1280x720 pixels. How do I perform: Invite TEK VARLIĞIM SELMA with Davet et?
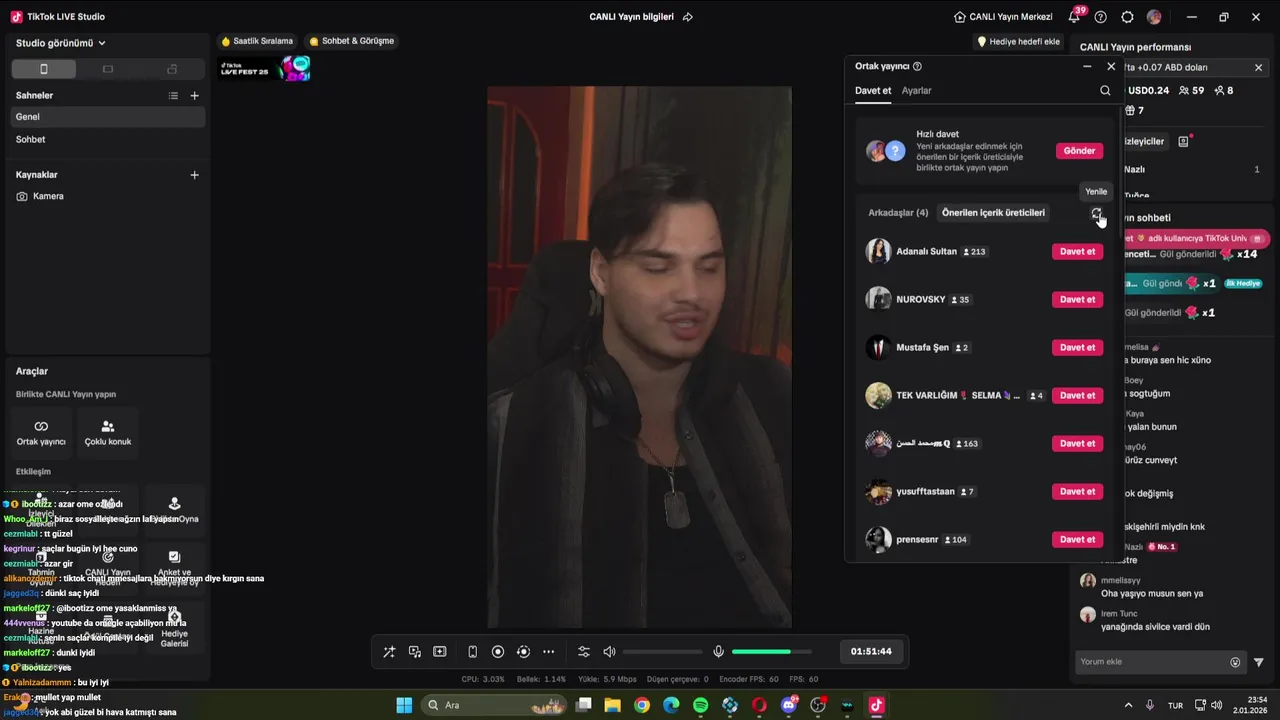1078,396
